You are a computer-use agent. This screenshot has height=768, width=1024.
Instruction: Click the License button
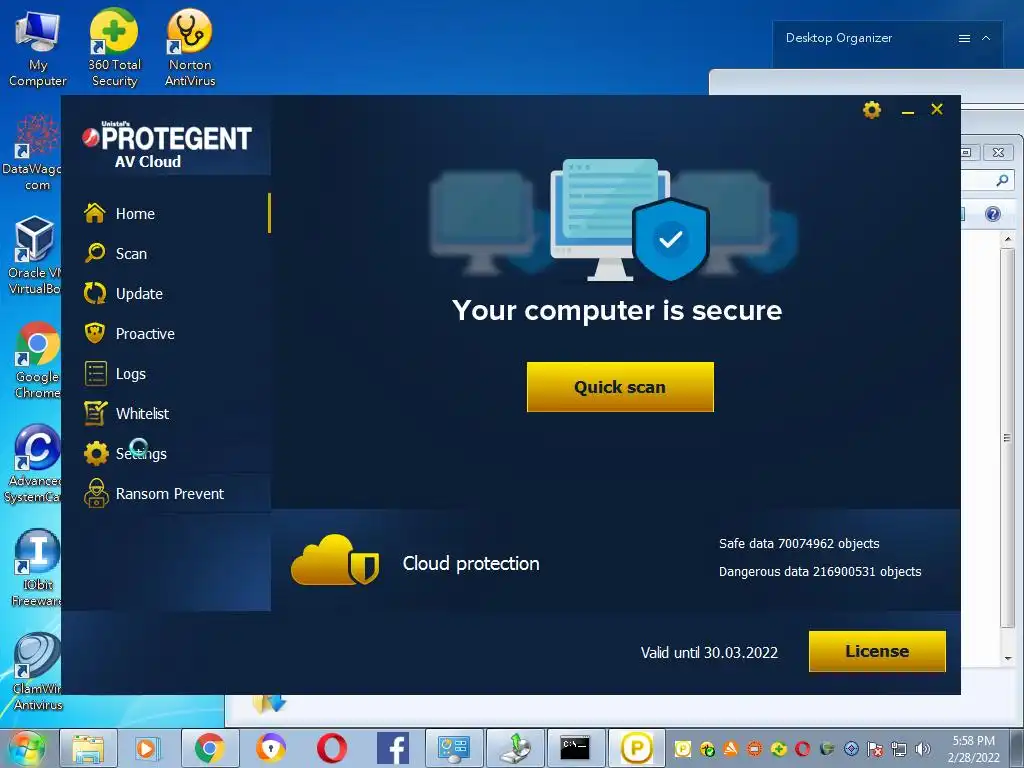pos(877,651)
